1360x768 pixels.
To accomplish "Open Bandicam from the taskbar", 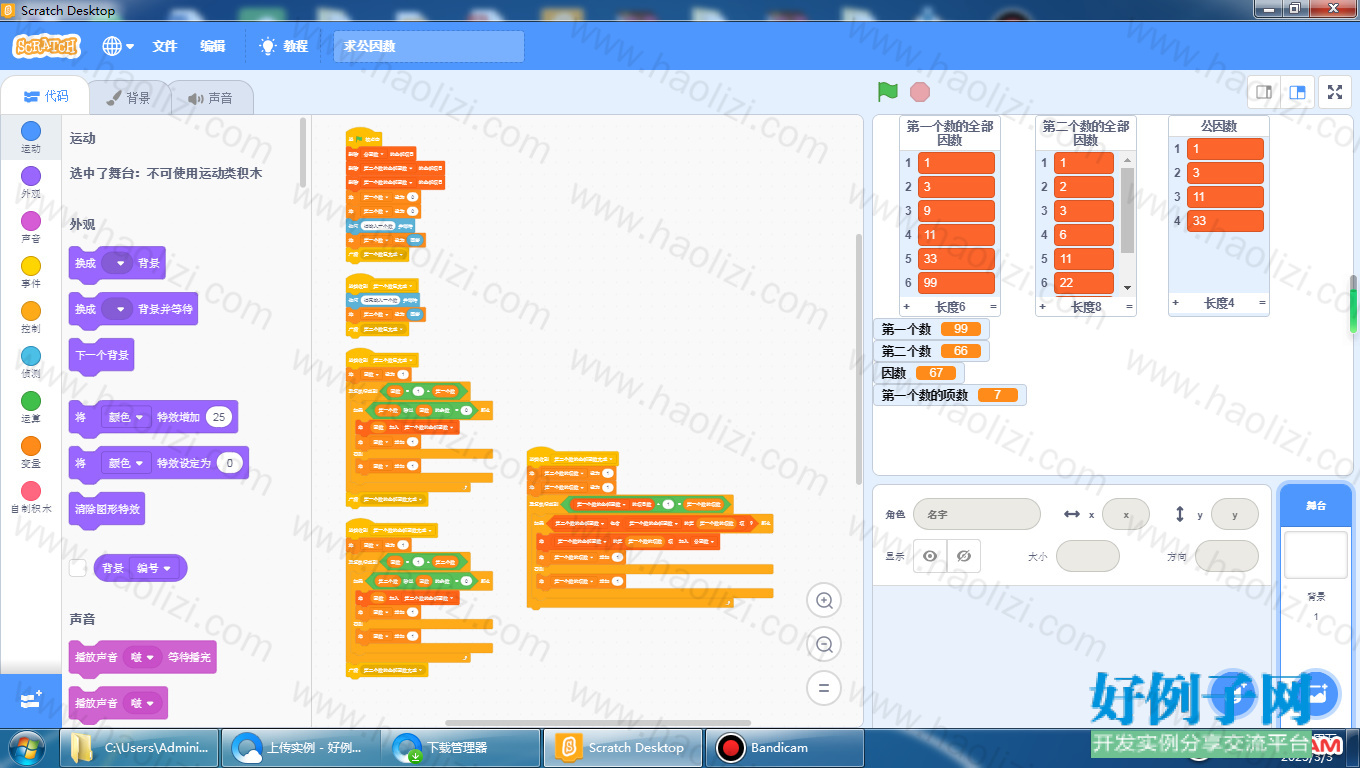I will [785, 747].
